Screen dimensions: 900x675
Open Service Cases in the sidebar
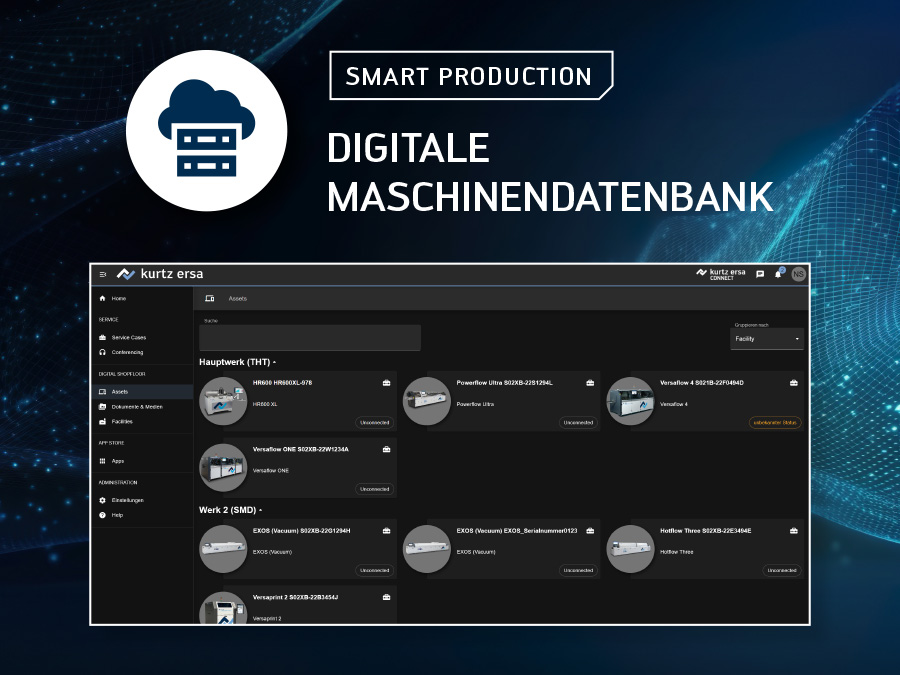click(128, 338)
